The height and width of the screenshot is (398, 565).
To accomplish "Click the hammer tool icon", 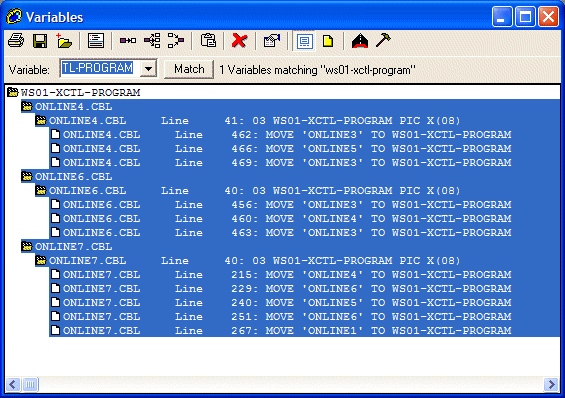I will point(383,40).
